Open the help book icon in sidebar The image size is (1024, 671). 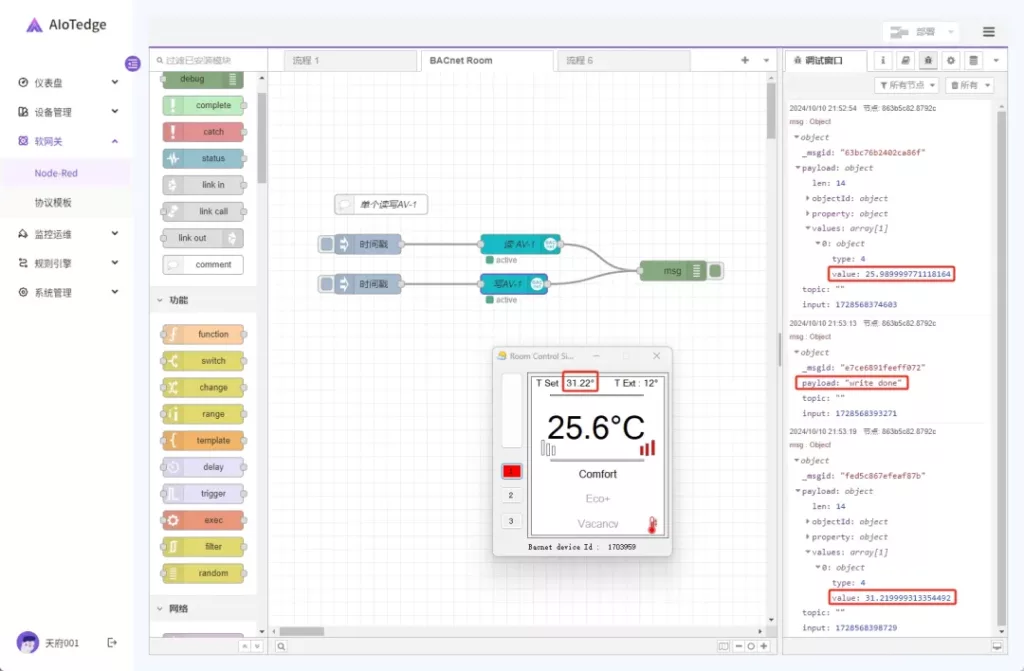pos(905,61)
